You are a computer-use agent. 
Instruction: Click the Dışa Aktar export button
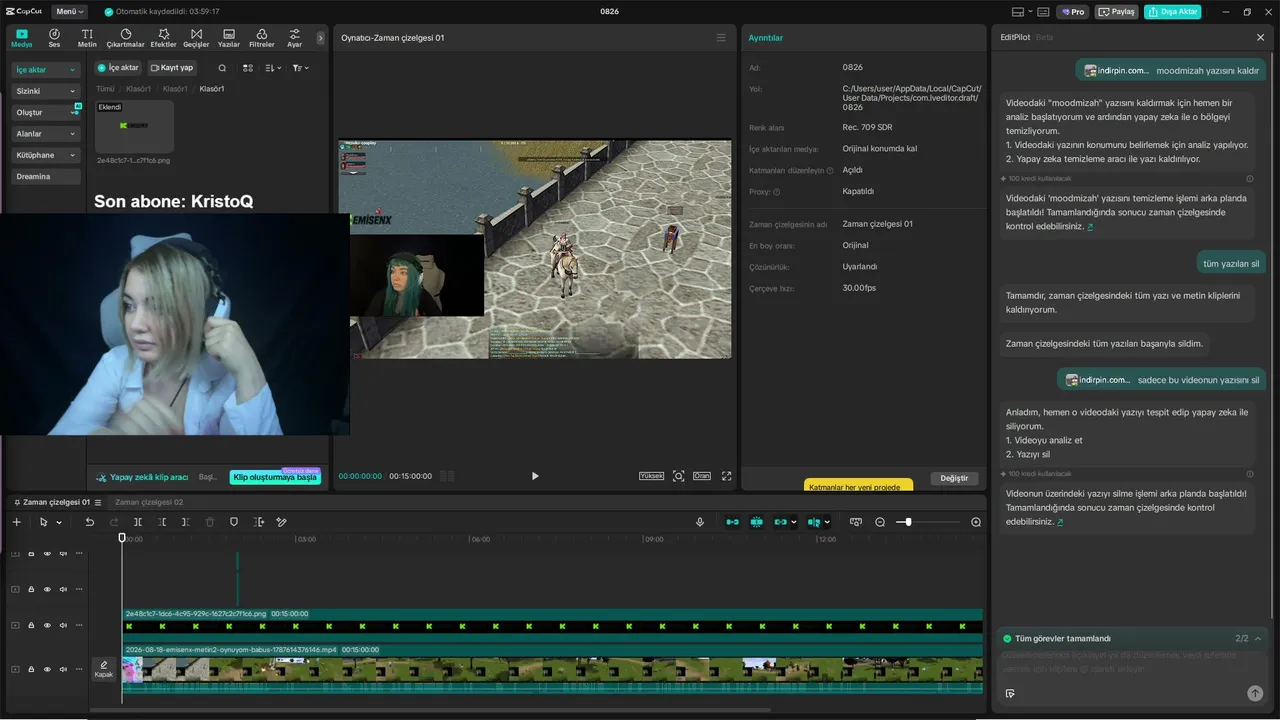click(x=1173, y=12)
